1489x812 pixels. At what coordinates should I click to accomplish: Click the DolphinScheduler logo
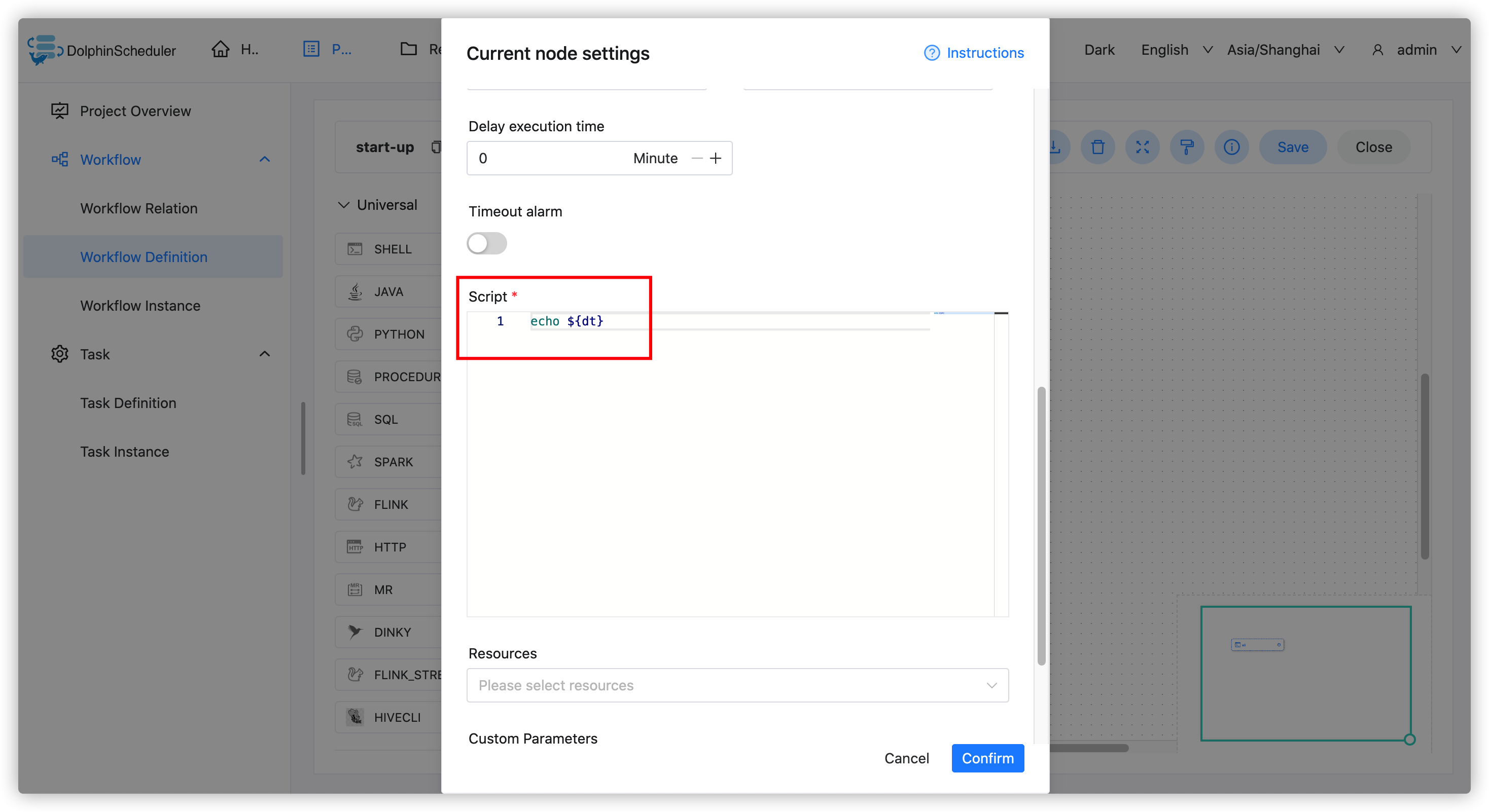tap(45, 50)
